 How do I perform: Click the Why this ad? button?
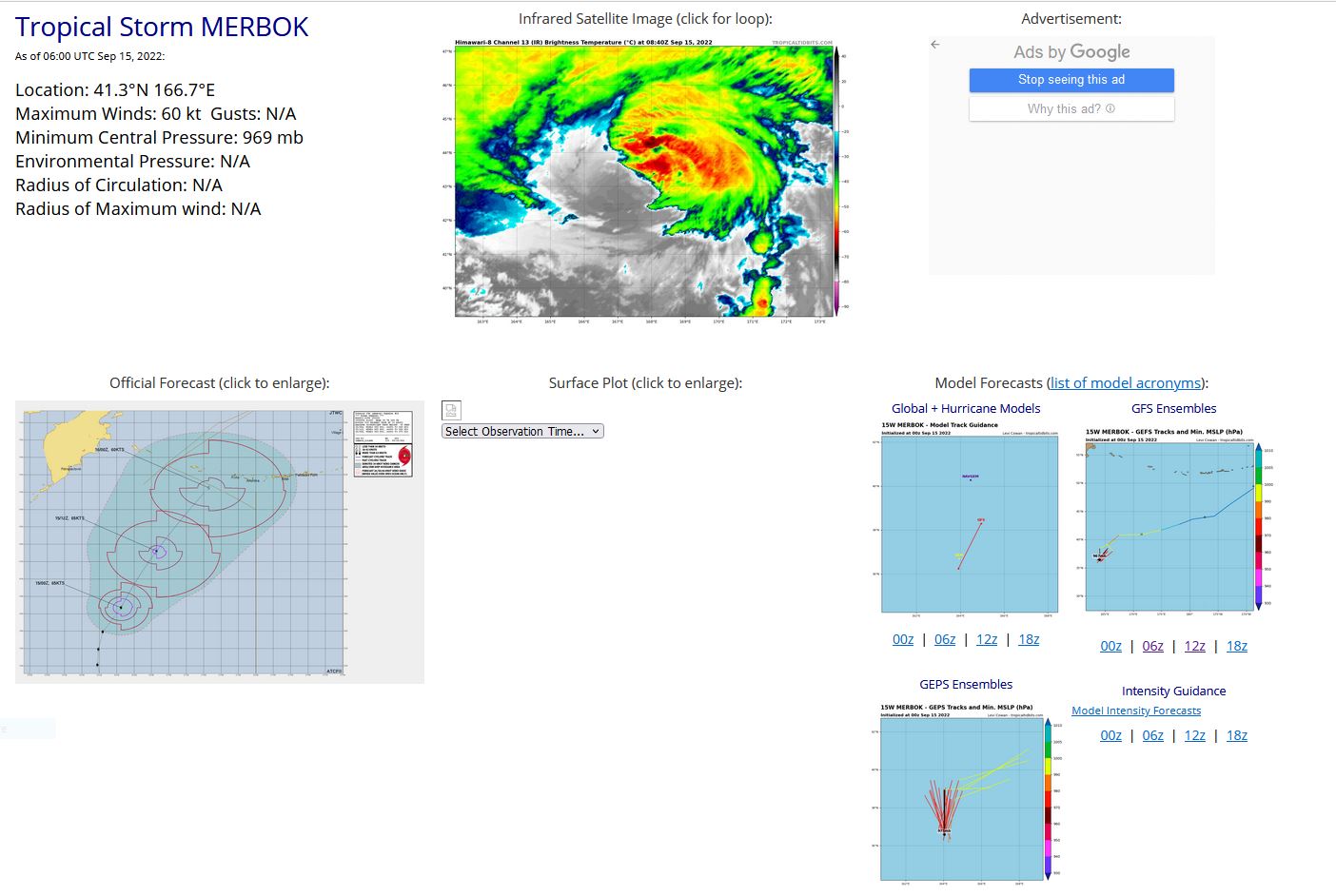coord(1071,109)
